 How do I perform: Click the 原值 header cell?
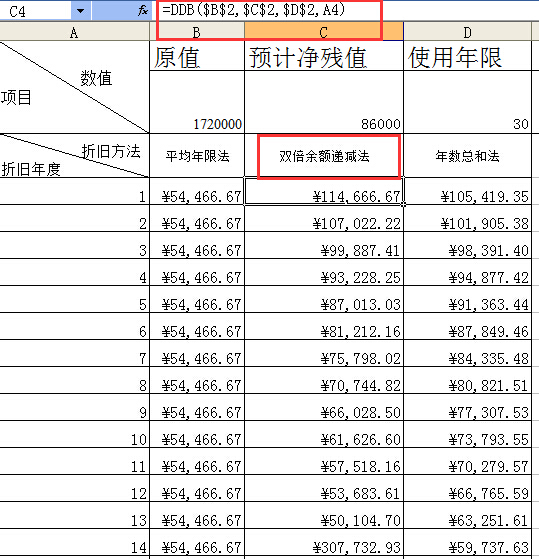click(x=197, y=56)
